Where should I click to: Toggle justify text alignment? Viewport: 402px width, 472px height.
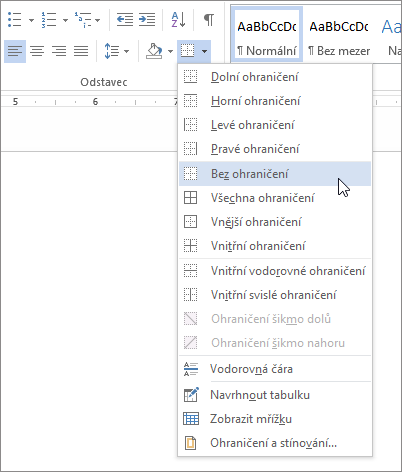click(81, 51)
